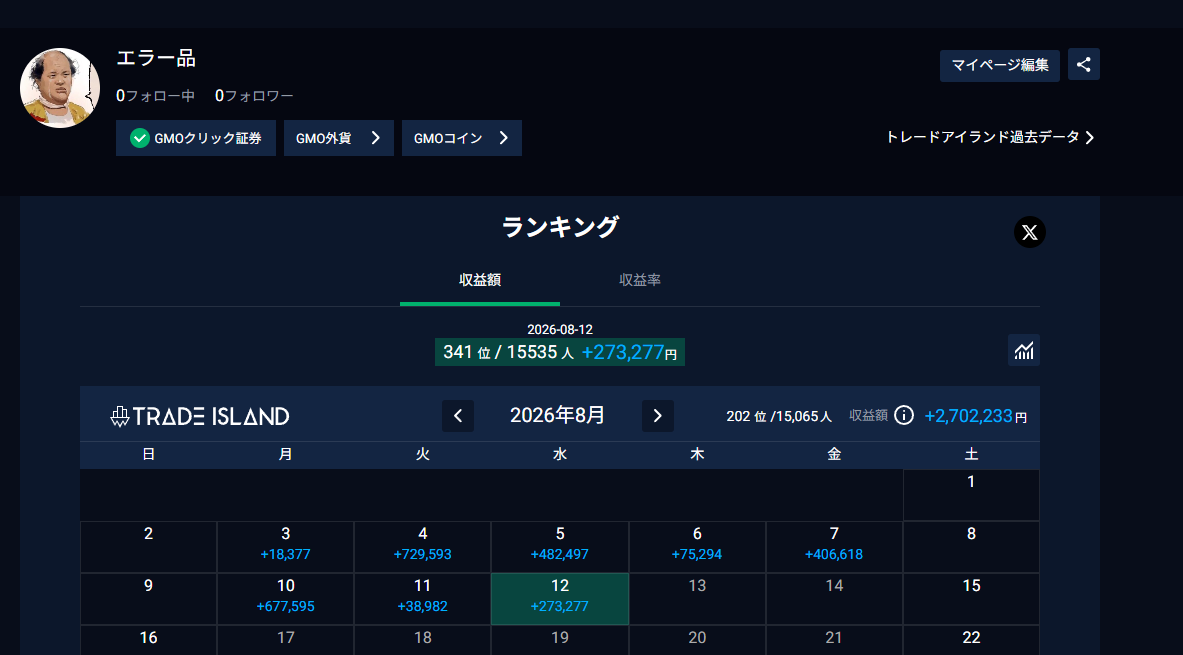Select August 10 cell with +677,595
This screenshot has height=655, width=1183.
[x=285, y=599]
